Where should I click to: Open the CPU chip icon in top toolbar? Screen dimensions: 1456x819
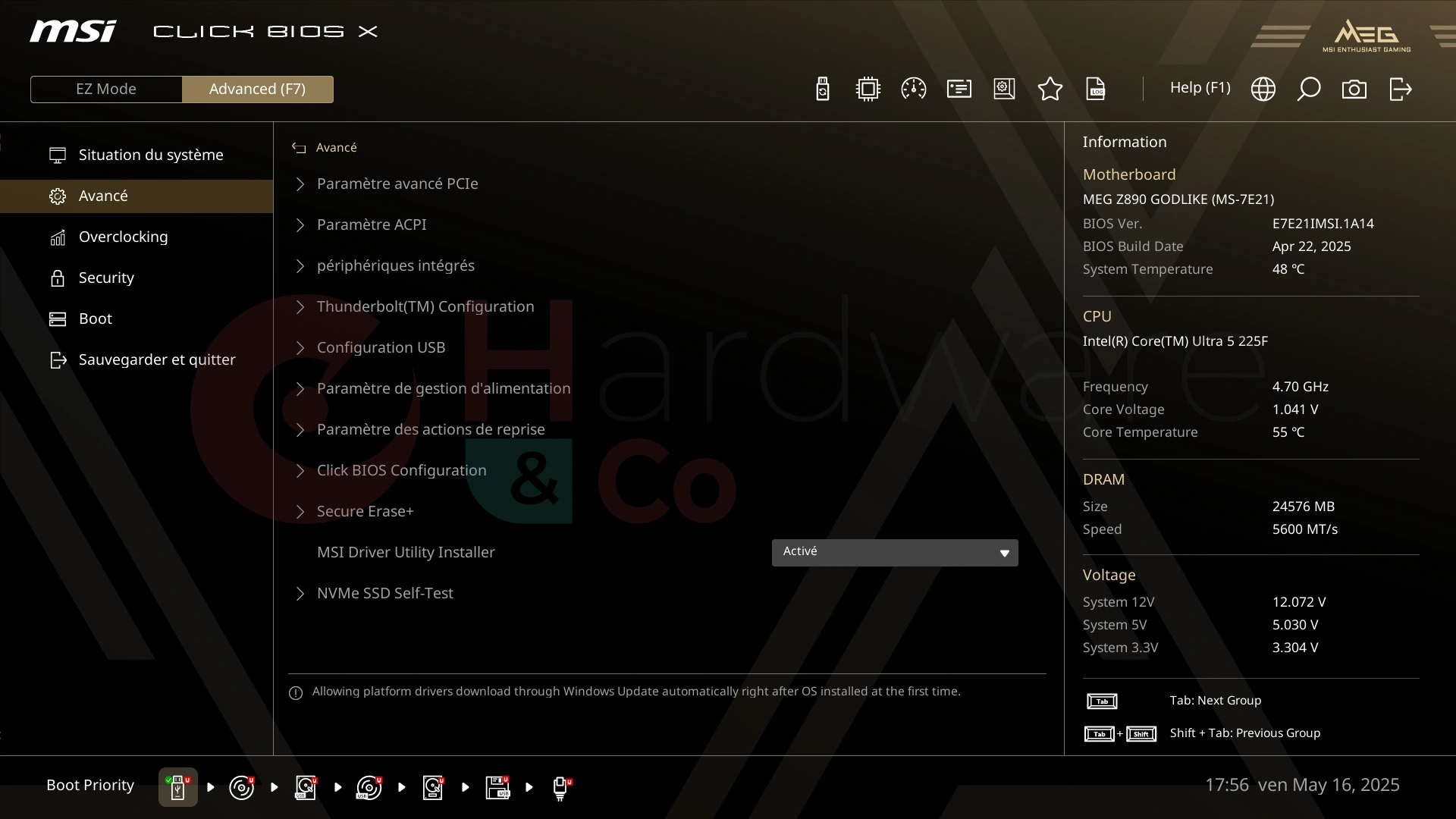pos(868,89)
